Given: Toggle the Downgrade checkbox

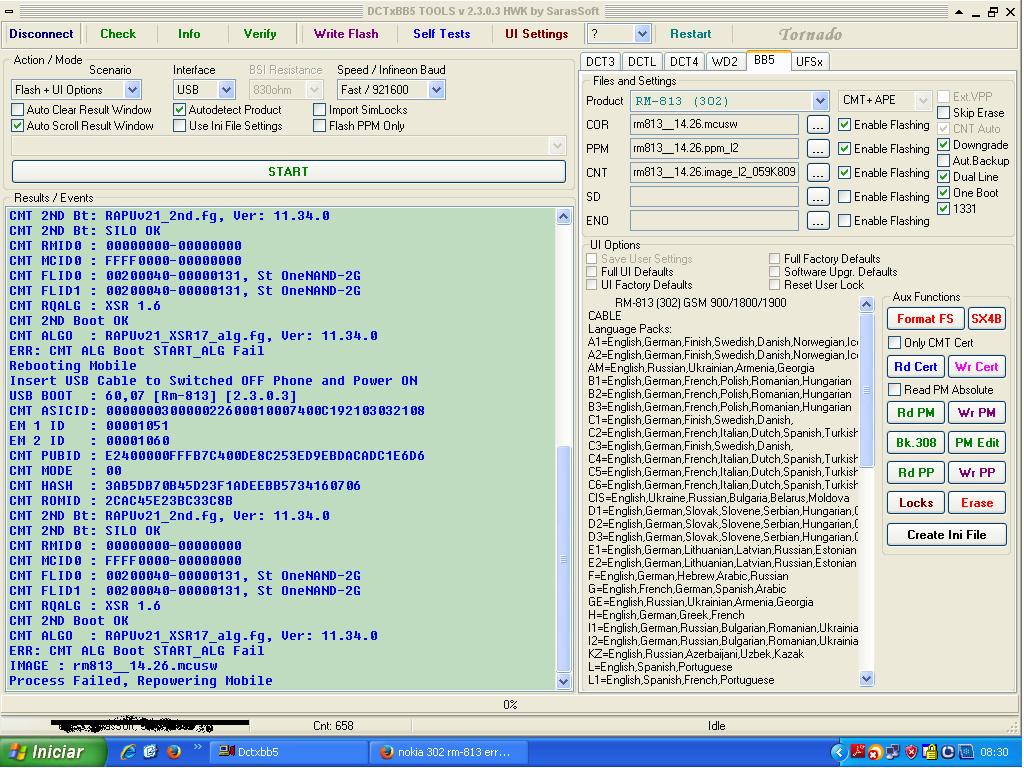Looking at the screenshot, I should [x=944, y=145].
